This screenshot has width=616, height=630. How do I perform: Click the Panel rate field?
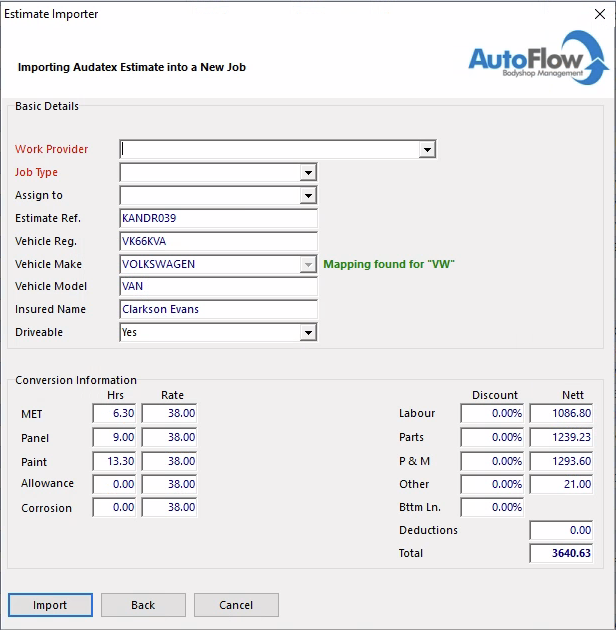coord(169,438)
